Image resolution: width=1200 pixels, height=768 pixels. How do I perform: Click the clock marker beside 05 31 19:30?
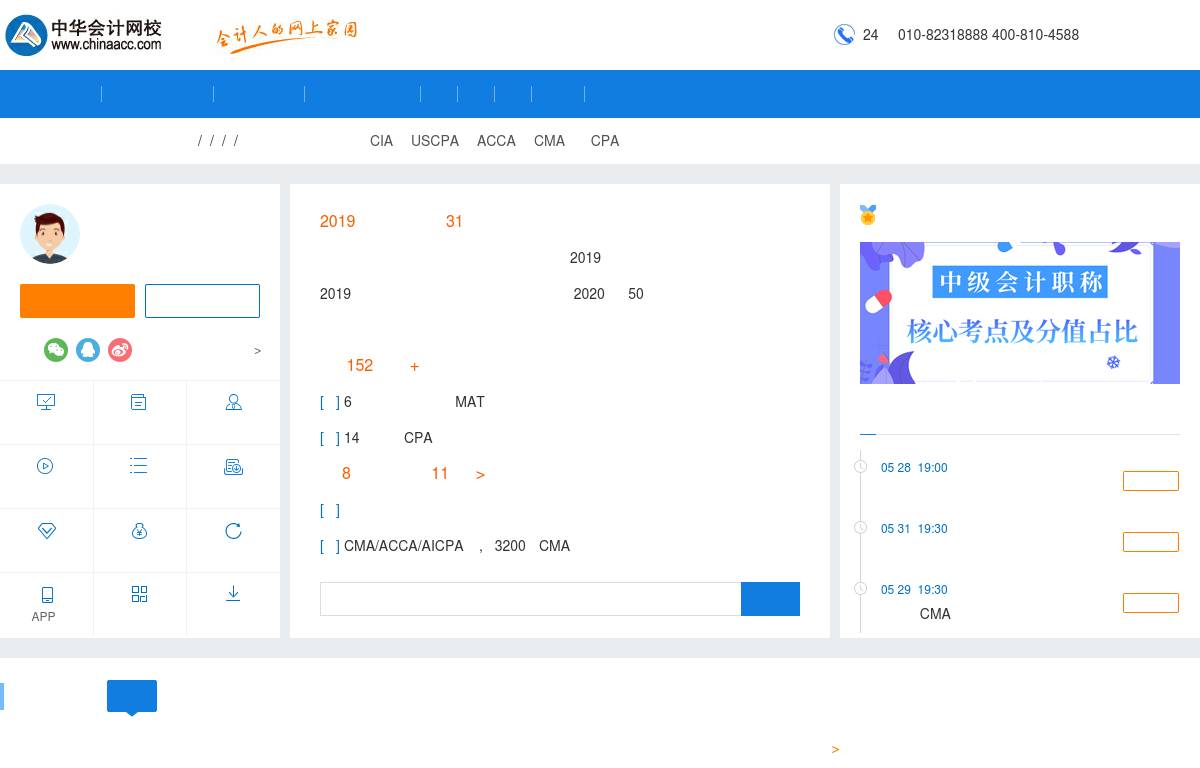(860, 528)
